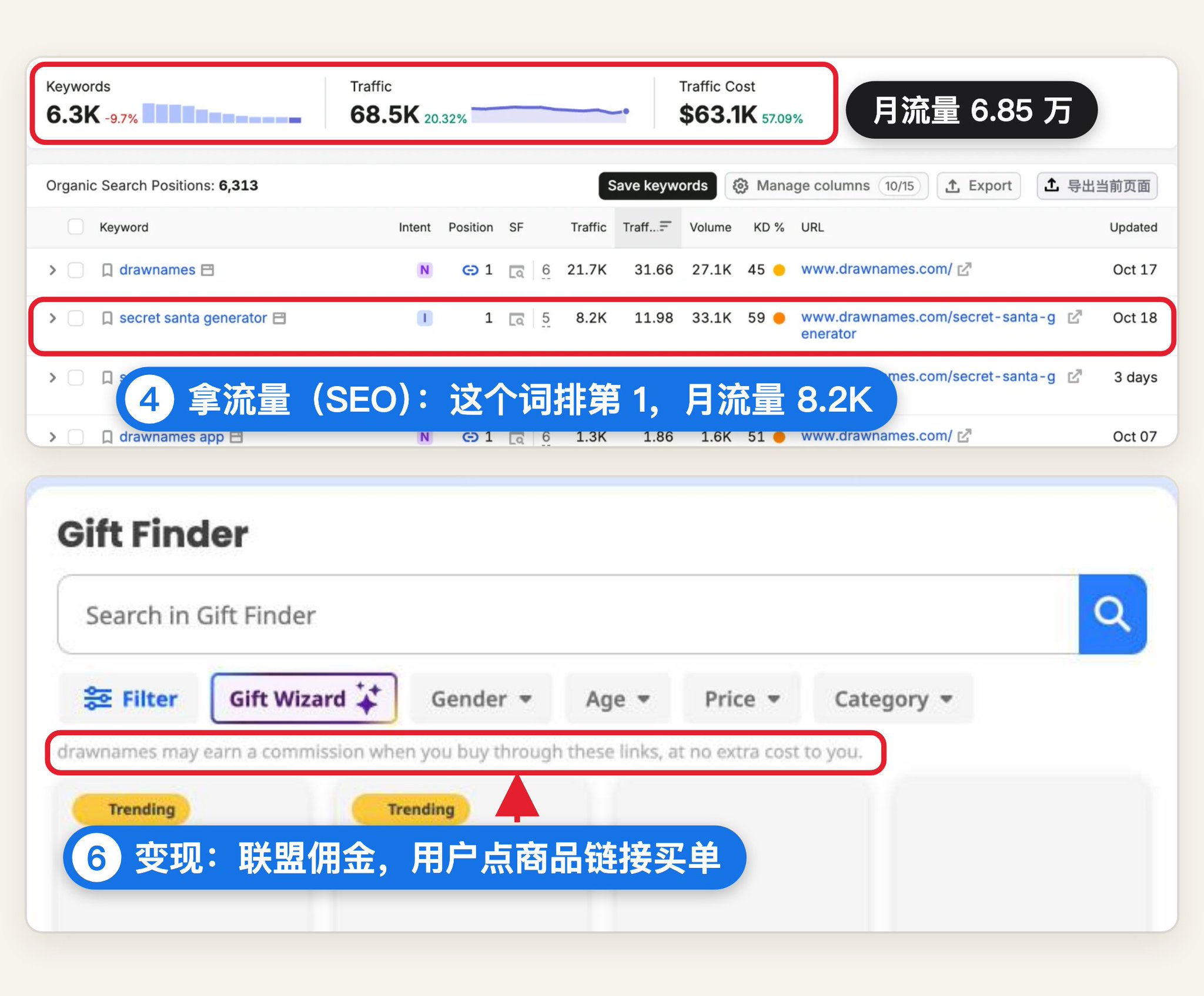The width and height of the screenshot is (1204, 996).
Task: Open external link icon in the 3 days row
Action: 1075,376
